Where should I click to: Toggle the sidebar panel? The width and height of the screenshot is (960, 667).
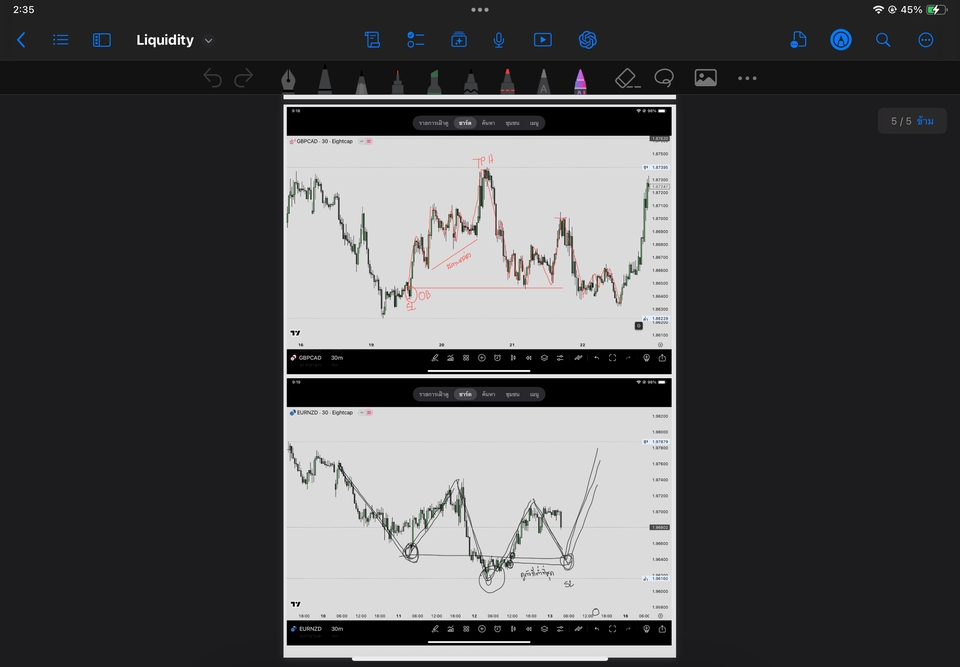tap(102, 40)
